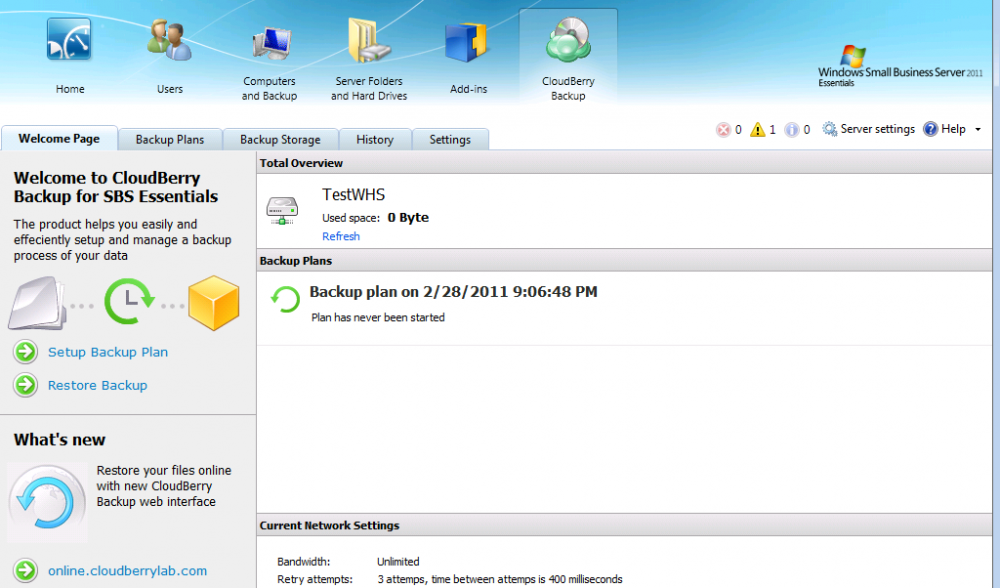Select the CloudBerry Backup icon
This screenshot has height=588, width=1000.
tap(568, 44)
